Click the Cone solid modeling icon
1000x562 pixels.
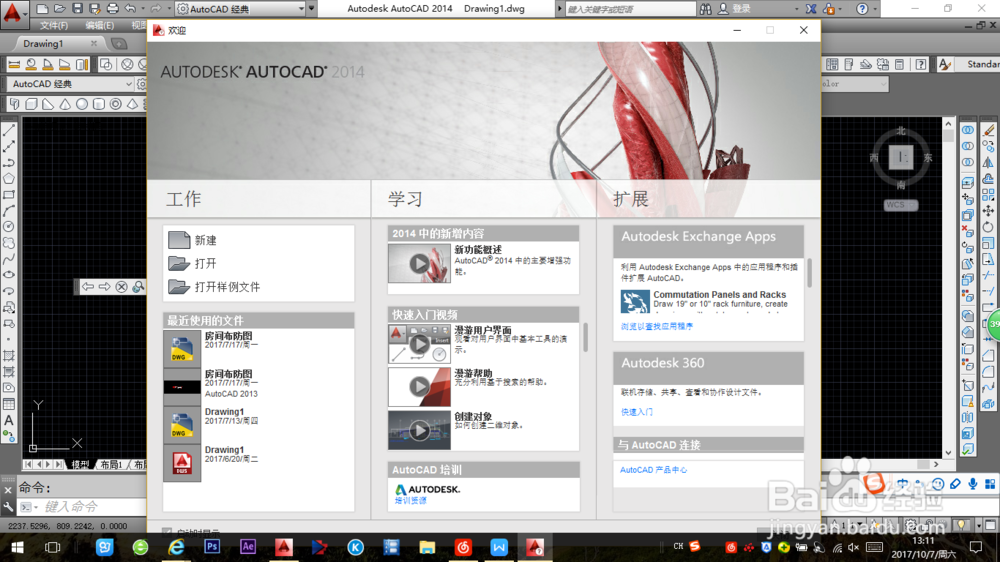pos(65,104)
